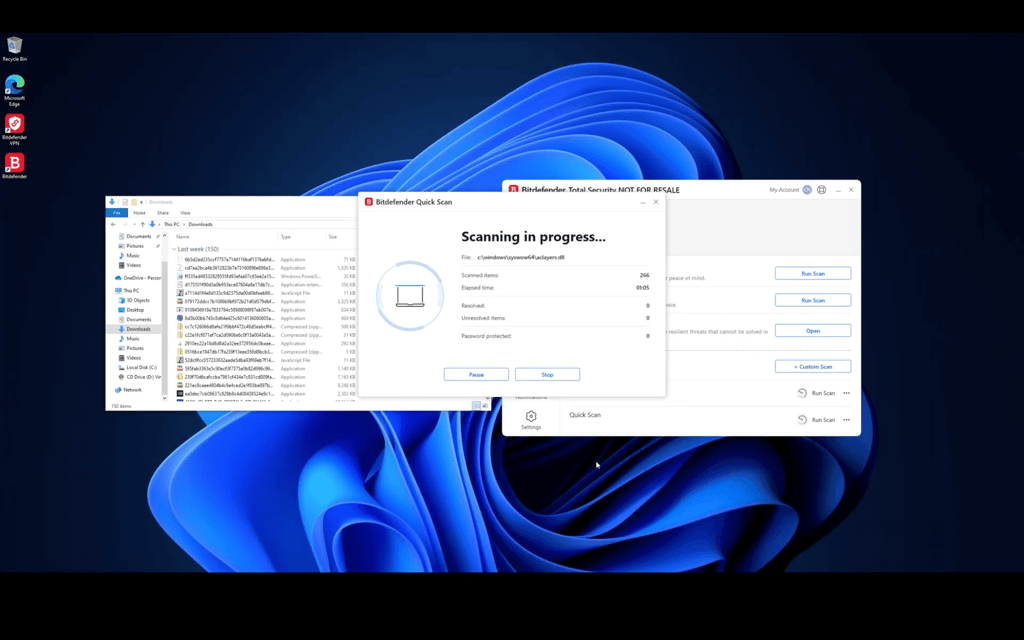Click the Properties icon in Explorer title bar
1024x640 pixels.
point(125,202)
